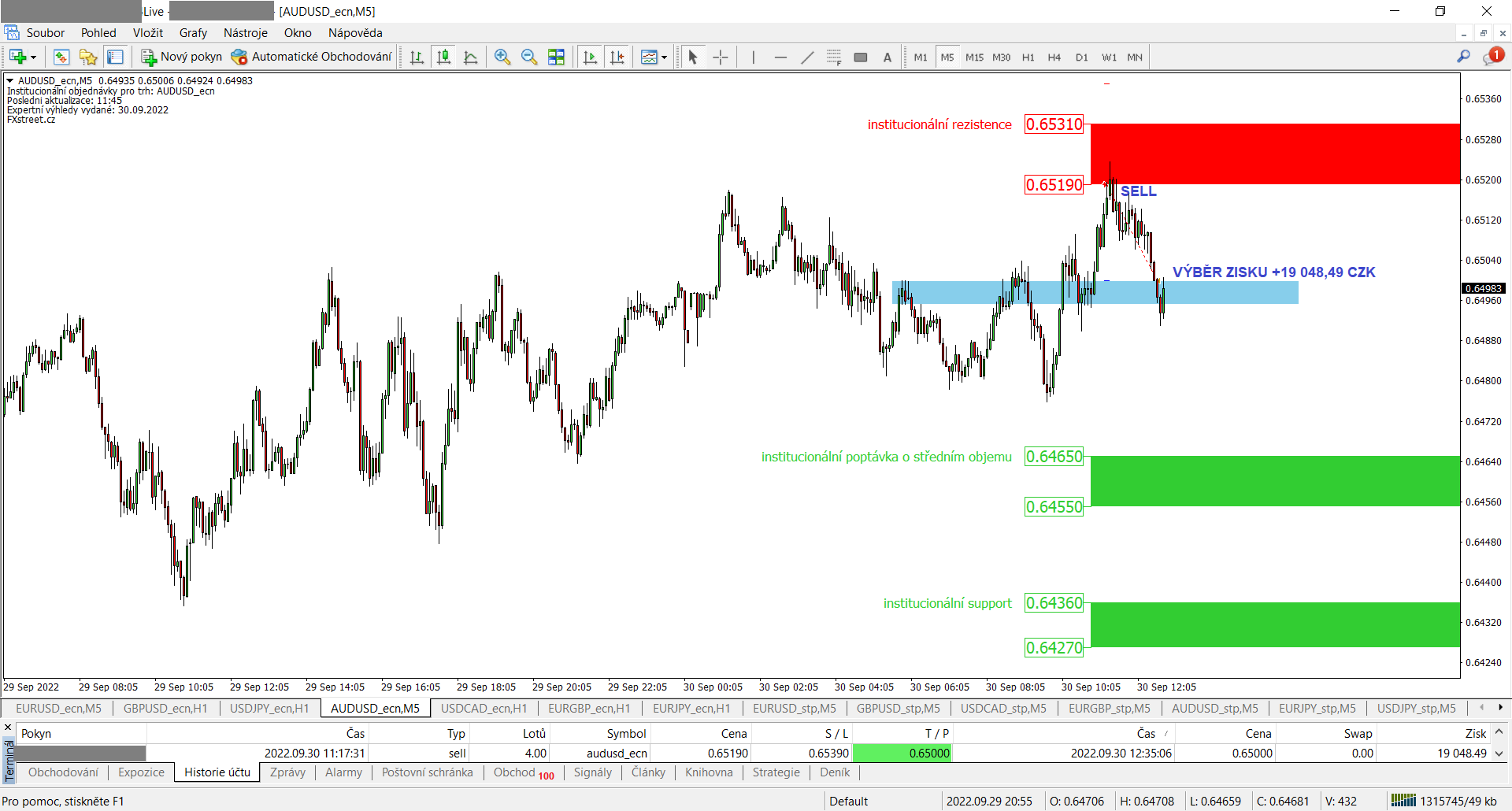Open the Nápověda menu
Image resolution: width=1512 pixels, height=811 pixels.
tap(355, 32)
